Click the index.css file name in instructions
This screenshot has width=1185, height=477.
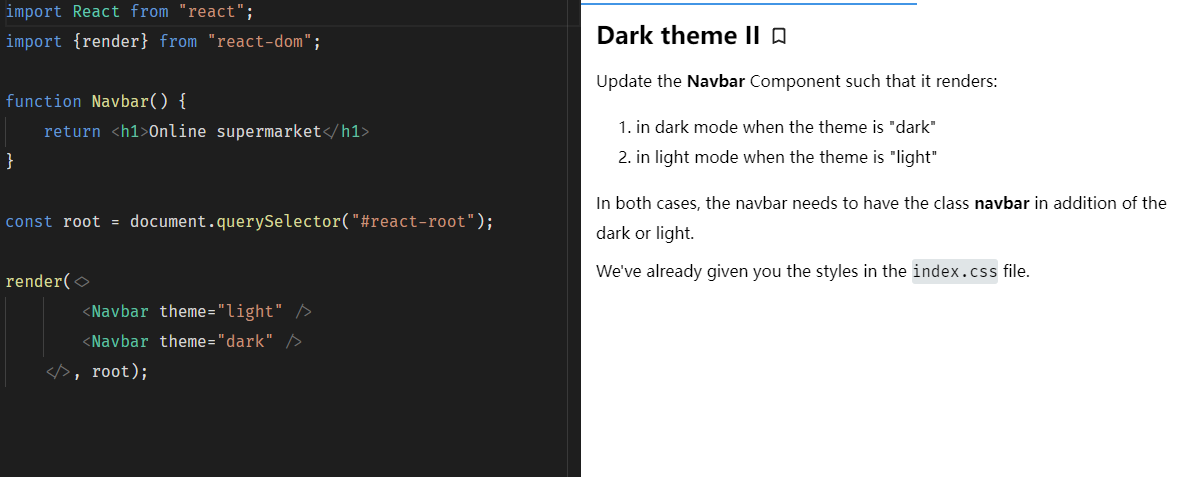point(954,271)
